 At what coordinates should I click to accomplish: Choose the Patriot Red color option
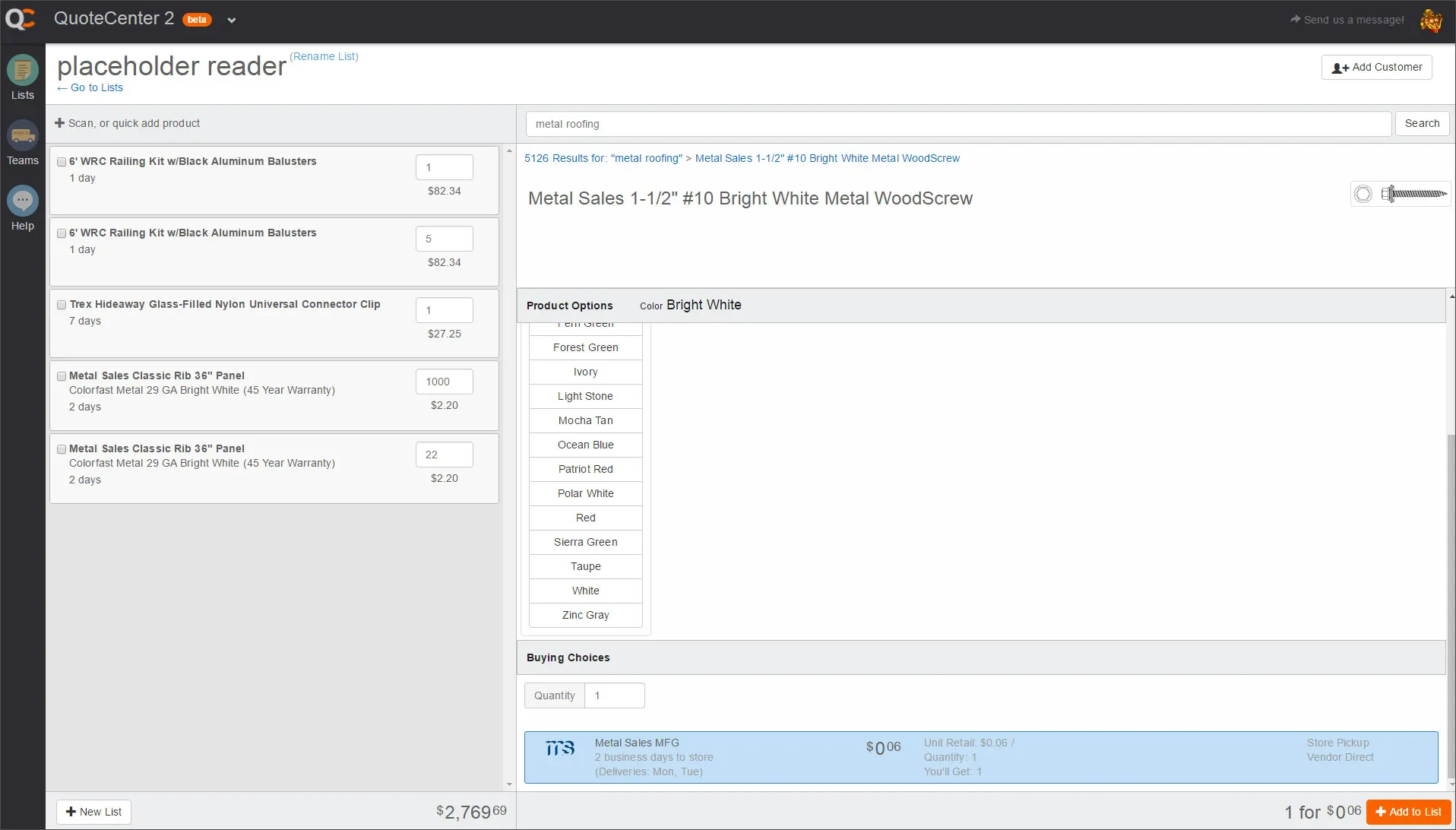[x=585, y=469]
